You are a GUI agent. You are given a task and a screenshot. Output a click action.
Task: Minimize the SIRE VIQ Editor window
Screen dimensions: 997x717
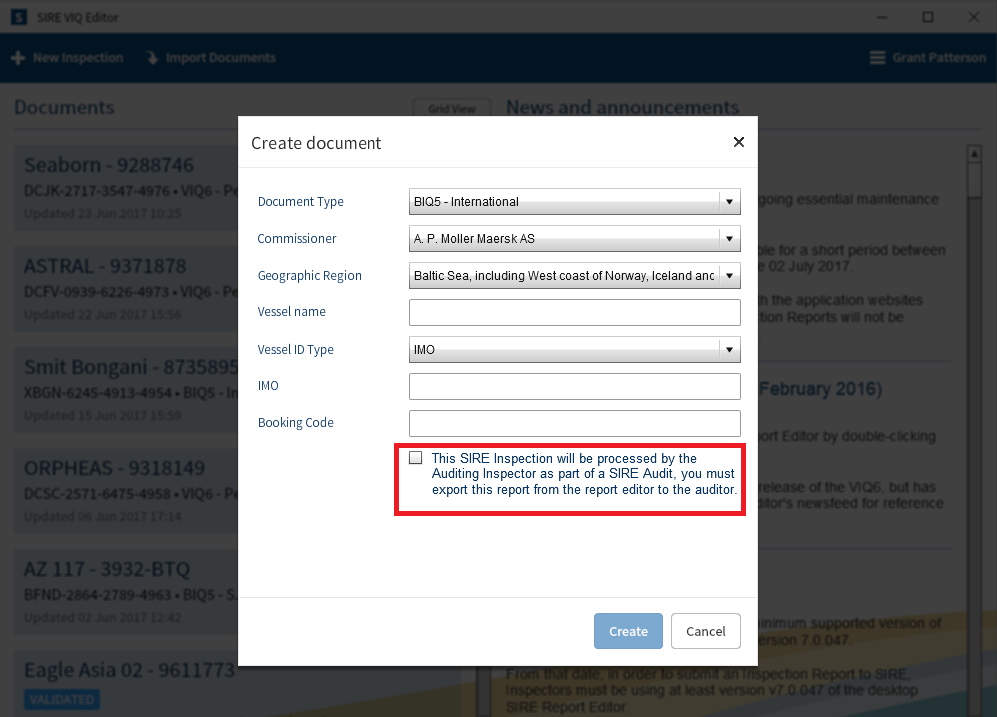point(881,17)
